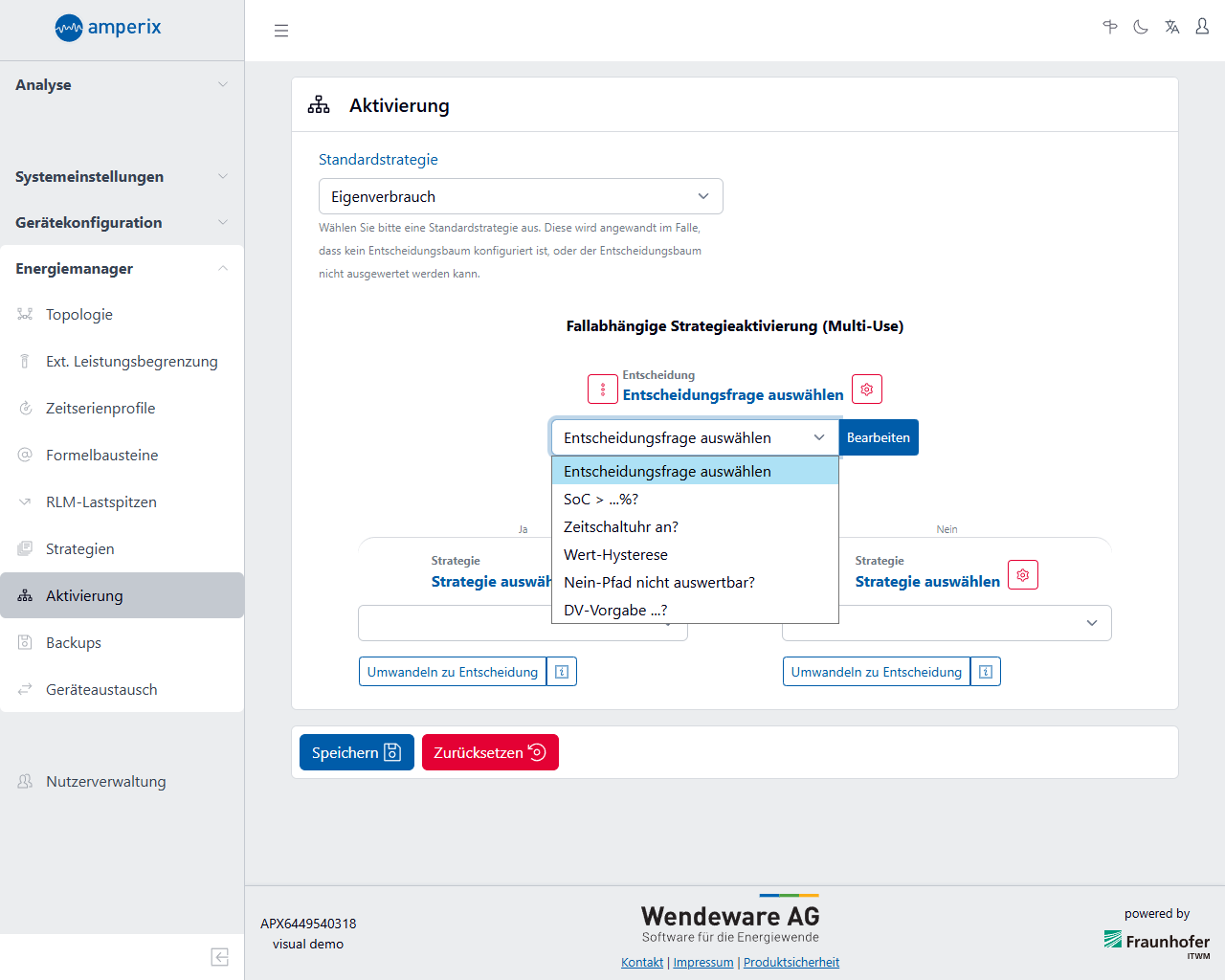Open the Standardstrategie Eigenverbrauch dropdown

521,196
